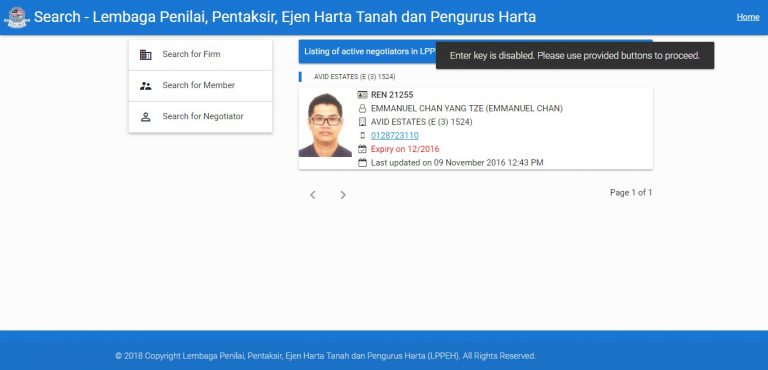Click the calendar icon beside Last updated
768x370 pixels.
coord(362,163)
